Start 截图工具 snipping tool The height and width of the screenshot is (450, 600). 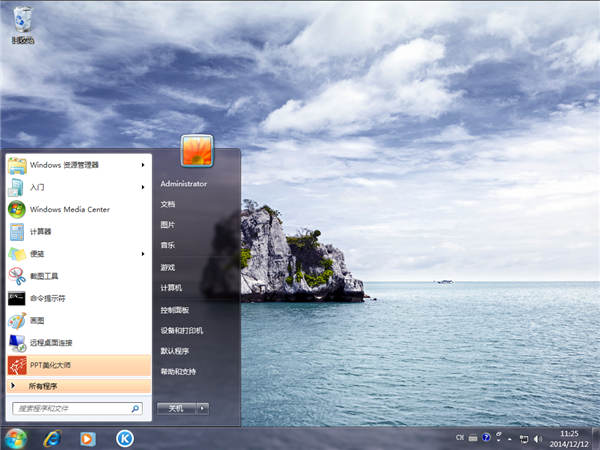tap(78, 276)
